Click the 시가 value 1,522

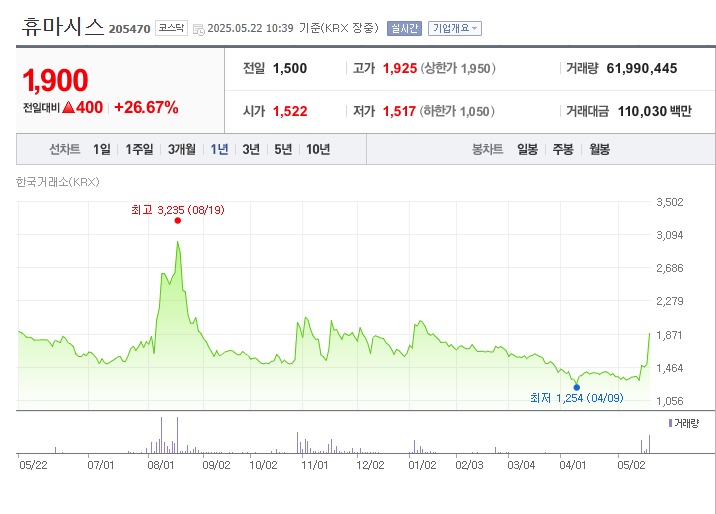(290, 111)
